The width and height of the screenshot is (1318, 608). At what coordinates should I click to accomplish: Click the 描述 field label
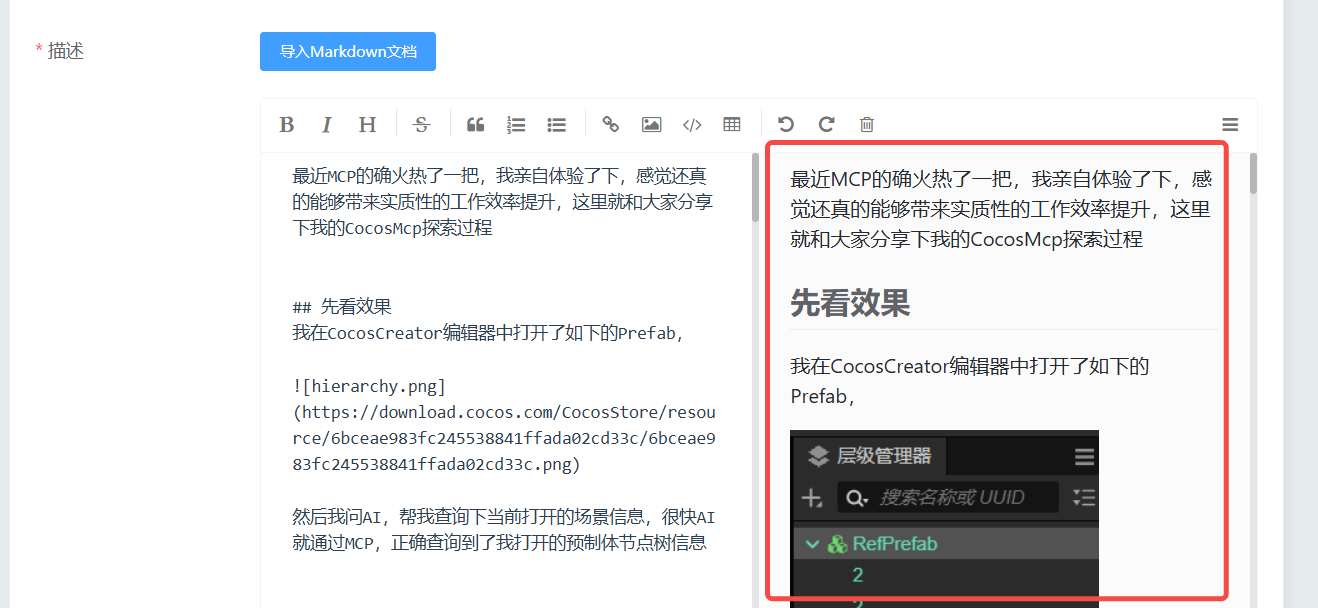tap(66, 51)
